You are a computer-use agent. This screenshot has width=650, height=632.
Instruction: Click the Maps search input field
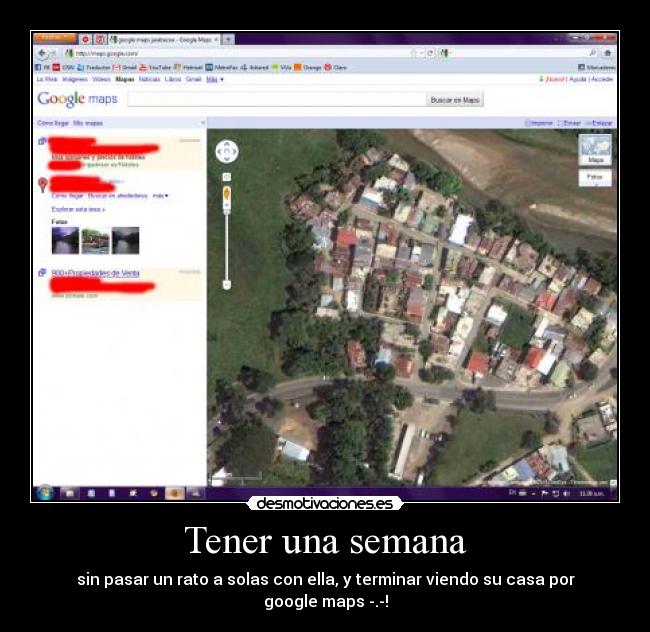click(x=276, y=99)
